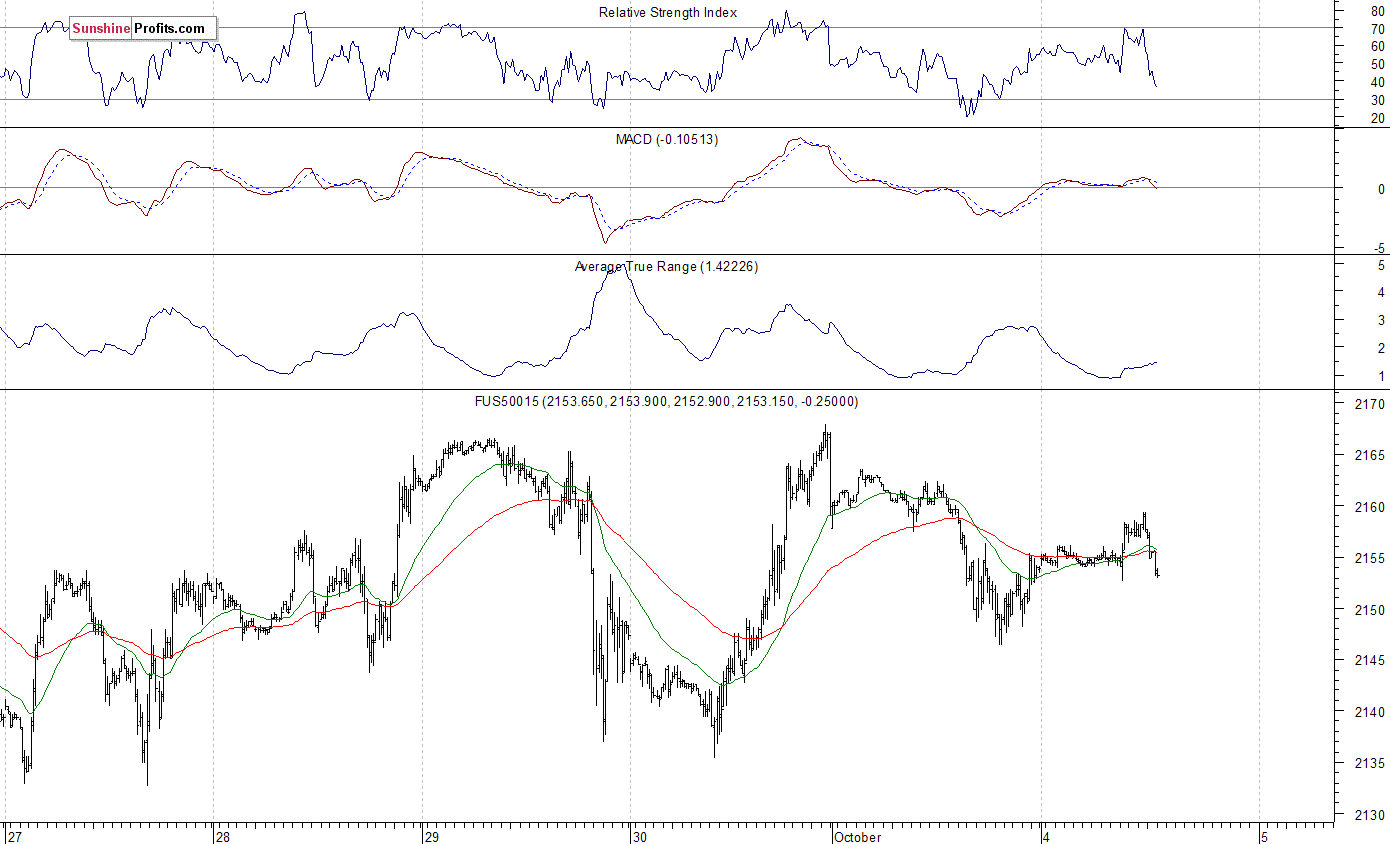Image resolution: width=1390 pixels, height=844 pixels.
Task: Click the 2155 price scale value
Action: [1370, 558]
